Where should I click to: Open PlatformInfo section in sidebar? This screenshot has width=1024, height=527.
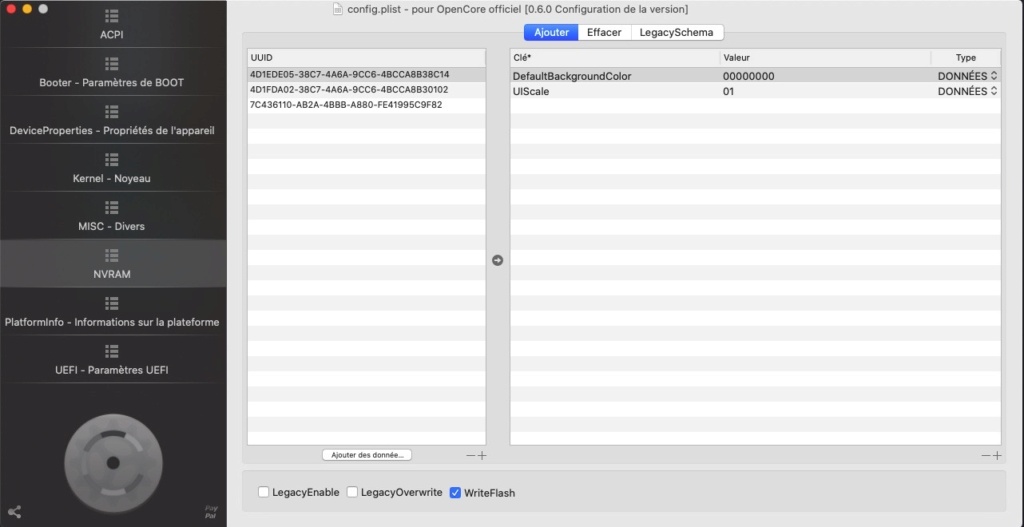(112, 311)
